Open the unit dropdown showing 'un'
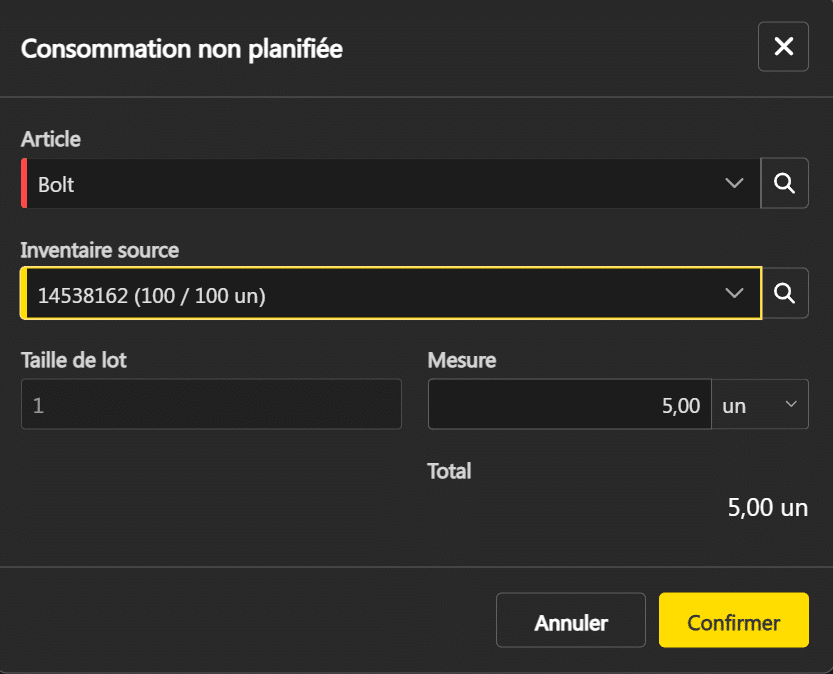Image resolution: width=833 pixels, height=674 pixels. pos(759,404)
